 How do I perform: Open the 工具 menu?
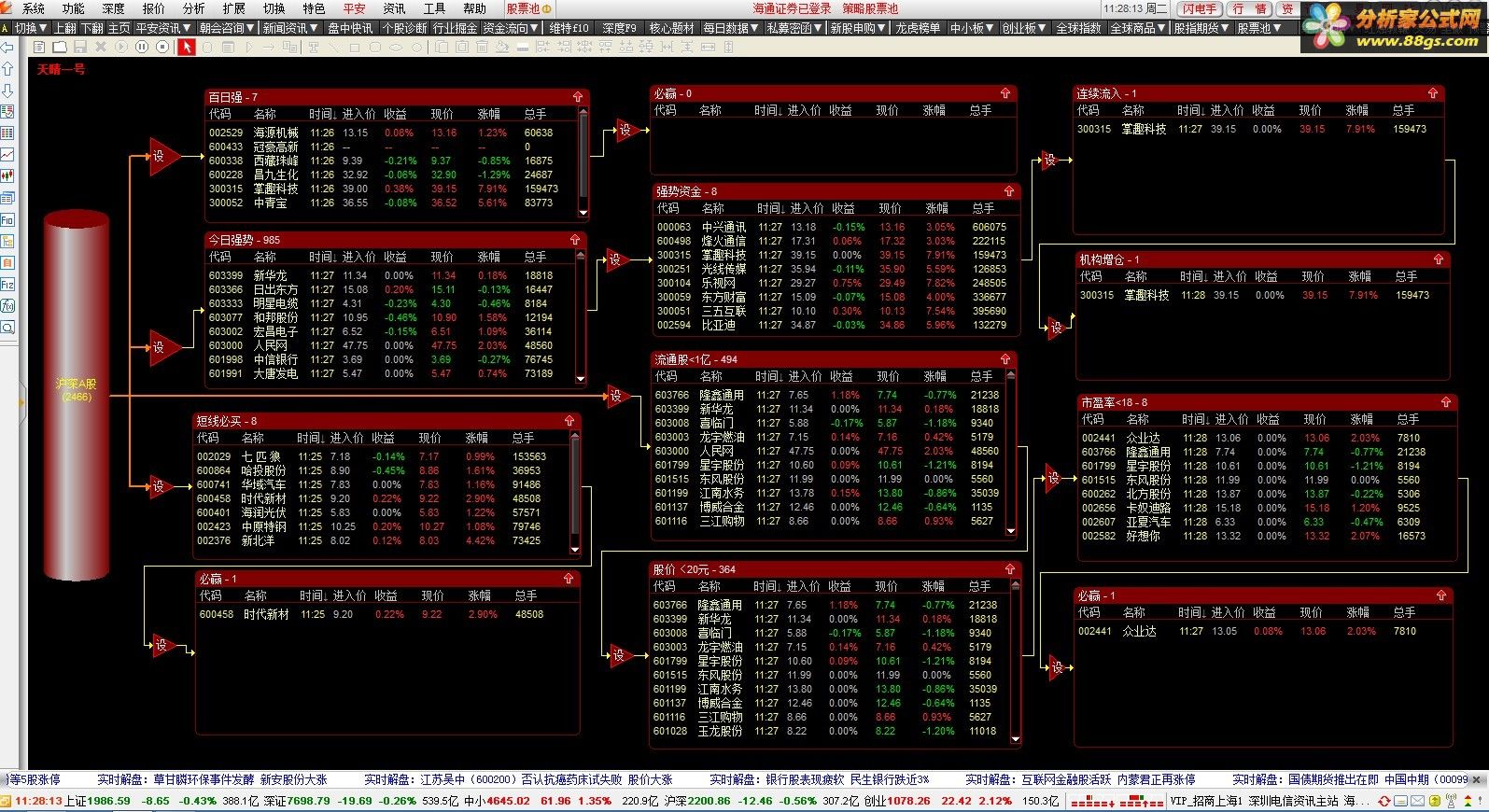click(x=434, y=8)
